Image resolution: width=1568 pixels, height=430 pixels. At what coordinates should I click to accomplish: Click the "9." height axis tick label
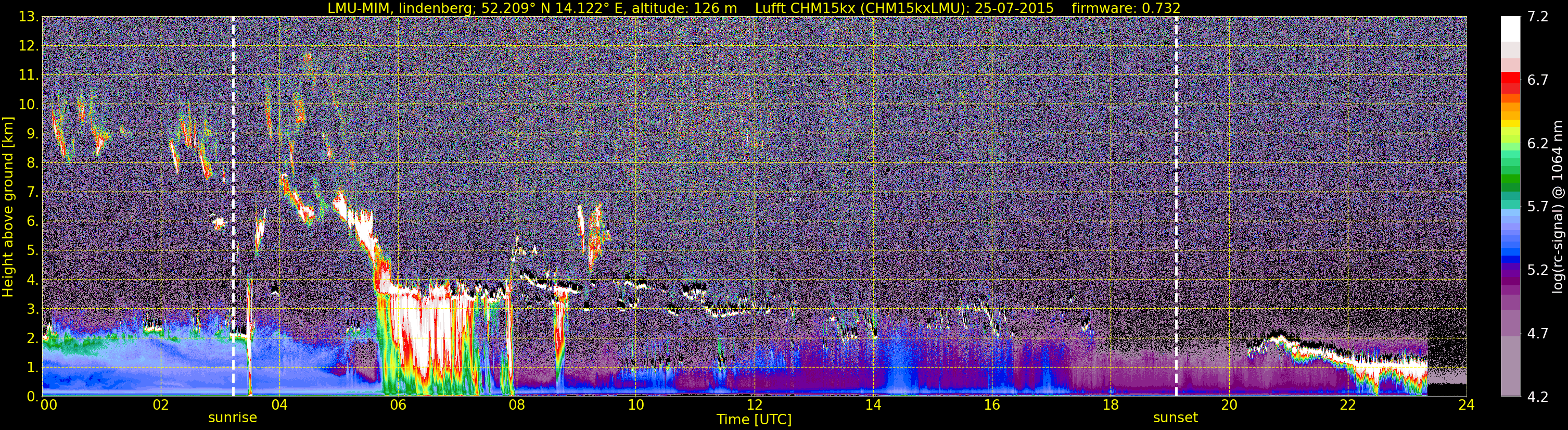32,133
